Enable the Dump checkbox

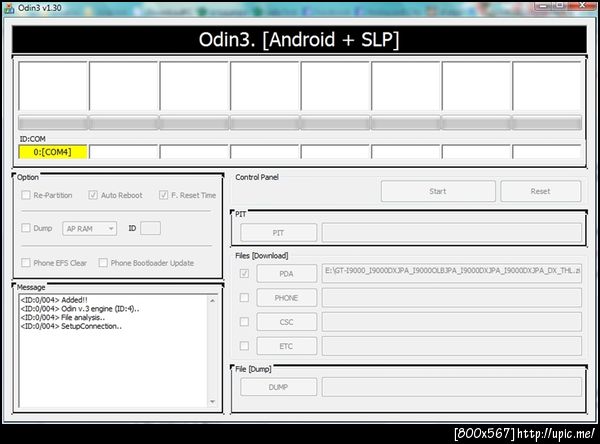26,228
